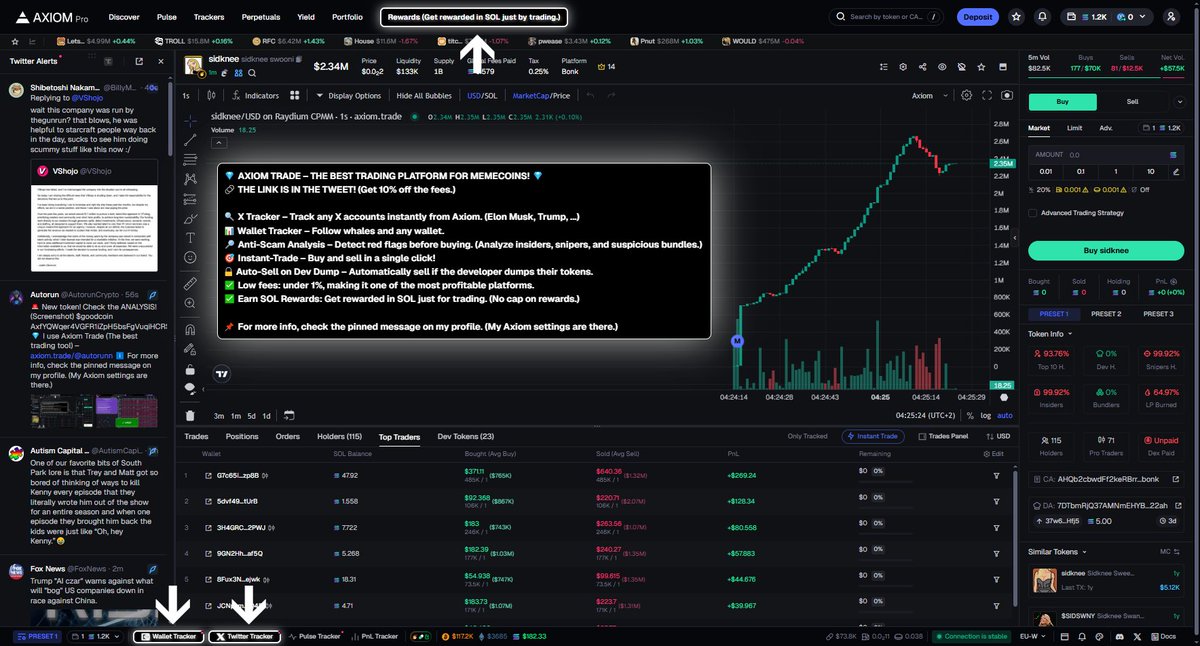Enter chart fullscreen mode

pyautogui.click(x=987, y=96)
